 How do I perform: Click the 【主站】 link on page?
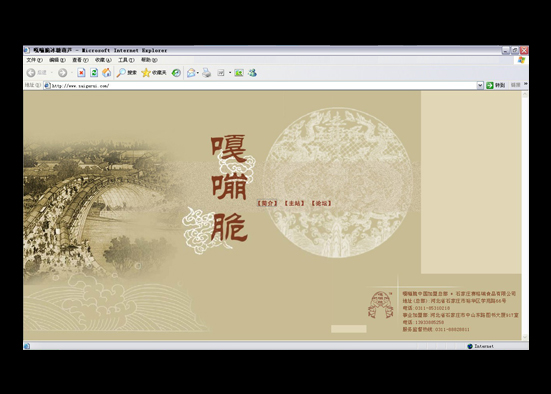click(x=294, y=203)
